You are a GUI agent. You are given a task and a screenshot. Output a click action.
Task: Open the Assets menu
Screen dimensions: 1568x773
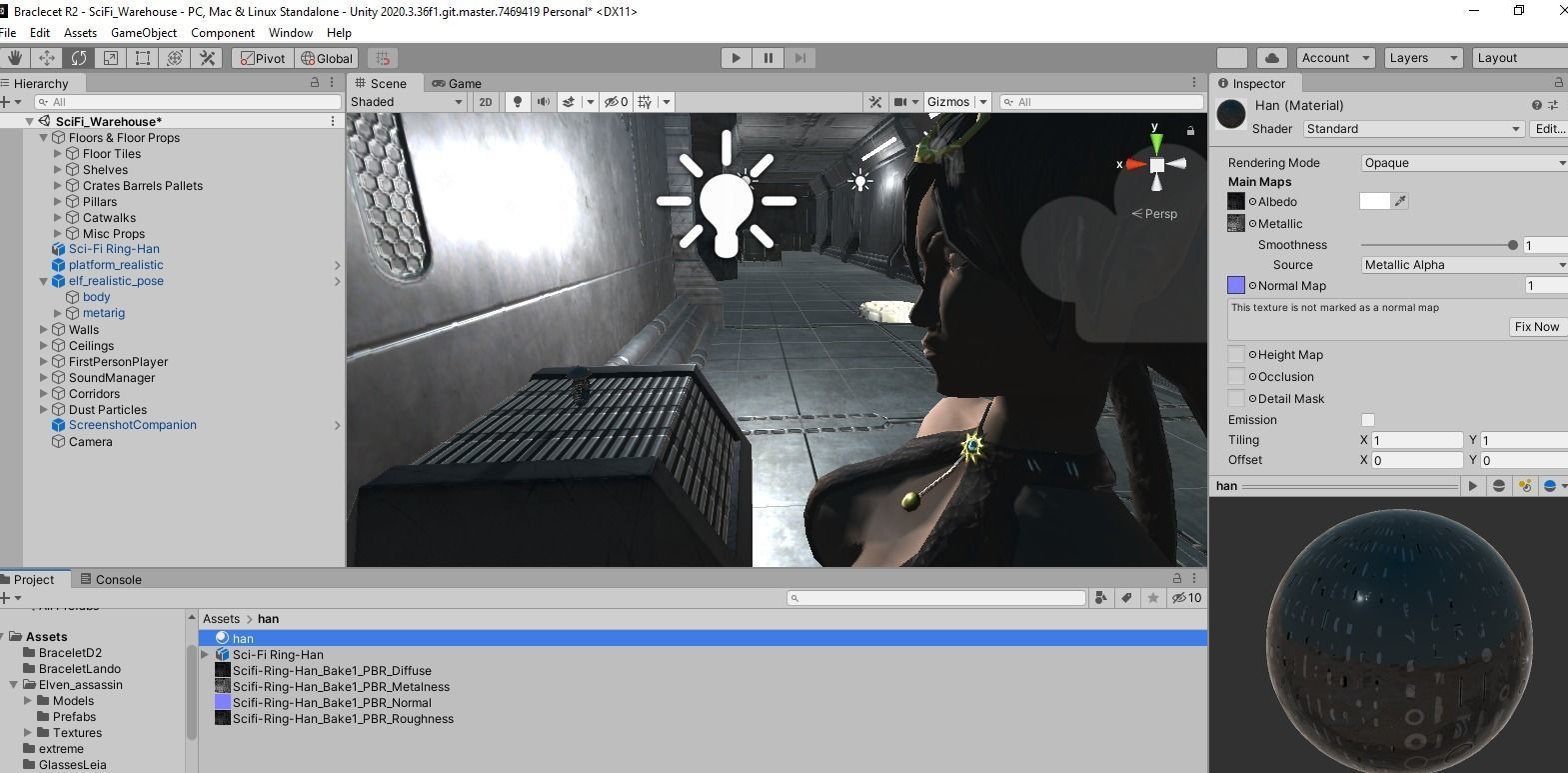(80, 33)
